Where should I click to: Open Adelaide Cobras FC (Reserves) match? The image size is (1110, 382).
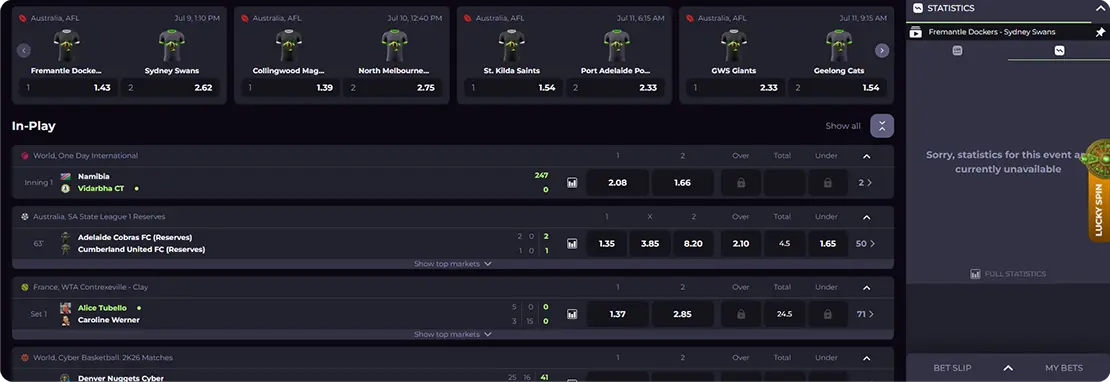135,237
